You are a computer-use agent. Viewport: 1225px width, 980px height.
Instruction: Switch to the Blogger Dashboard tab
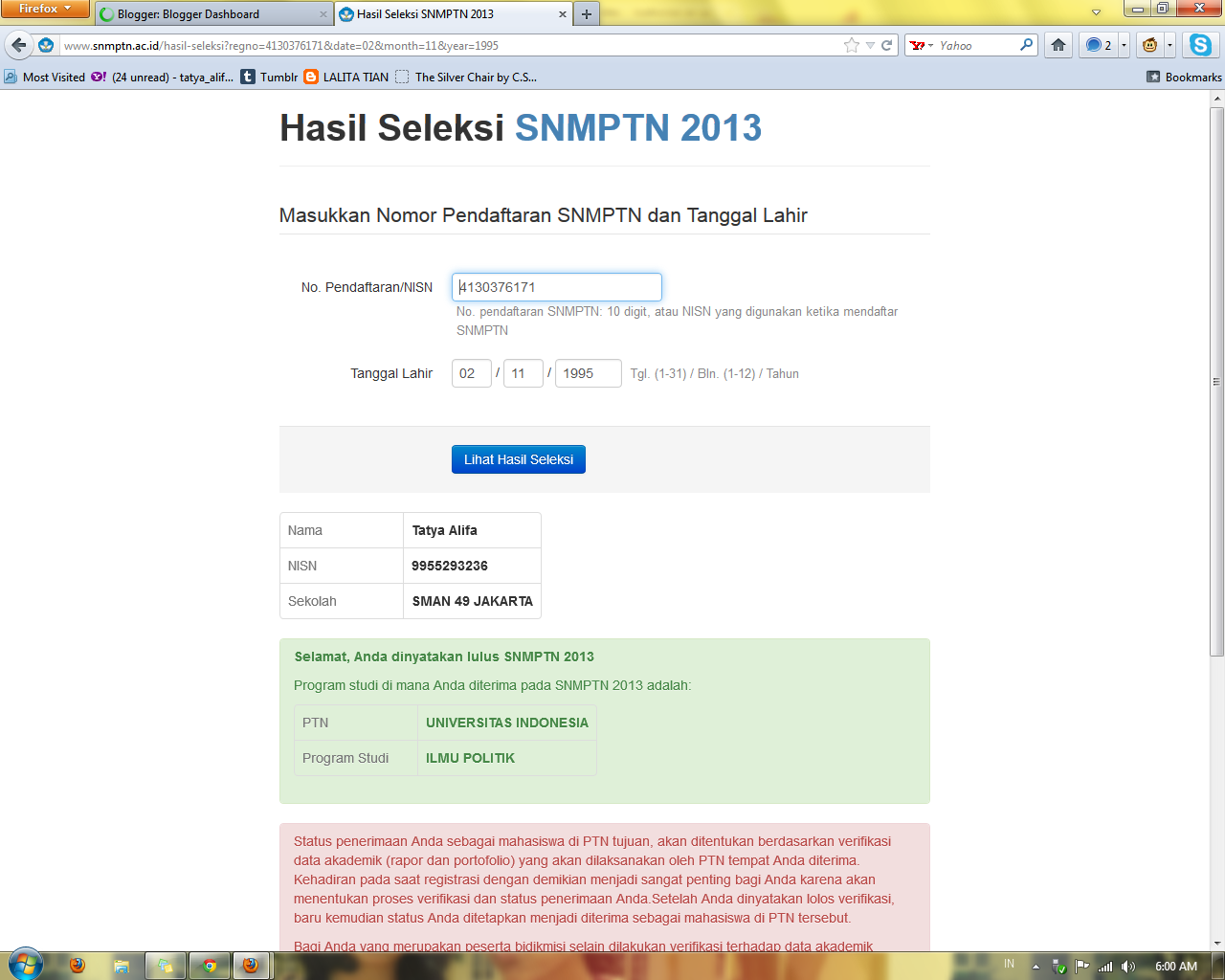tap(212, 14)
